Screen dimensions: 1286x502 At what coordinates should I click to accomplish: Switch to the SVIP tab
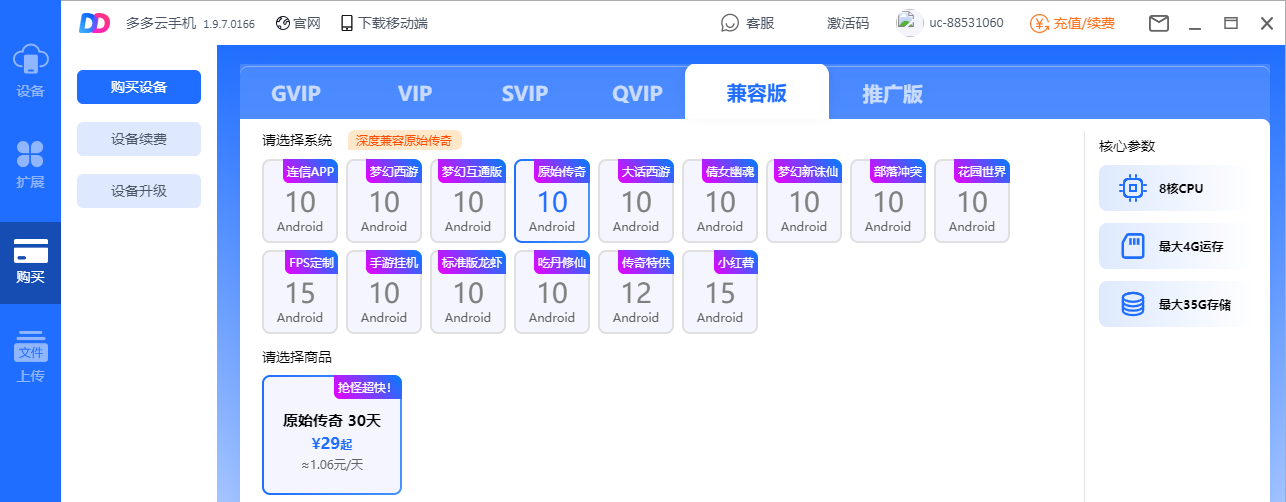[525, 94]
